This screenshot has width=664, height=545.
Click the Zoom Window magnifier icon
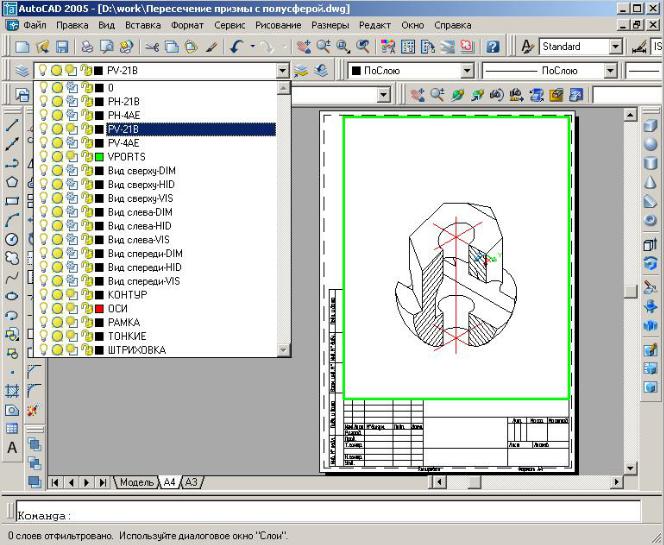click(x=343, y=46)
